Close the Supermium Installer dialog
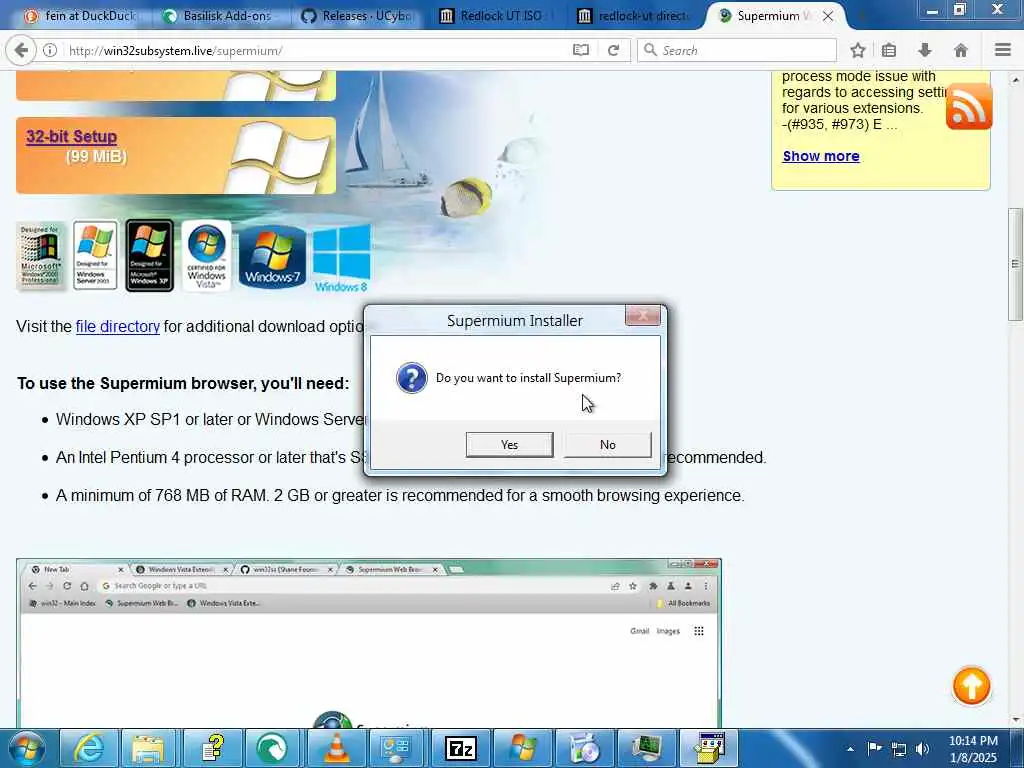The height and width of the screenshot is (768, 1024). (643, 316)
